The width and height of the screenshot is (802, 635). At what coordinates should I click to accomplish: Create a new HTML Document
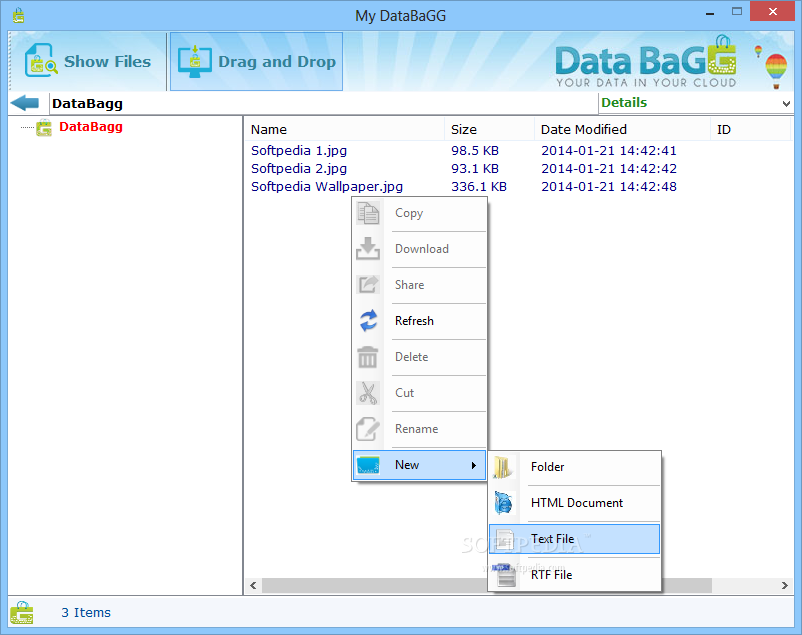[574, 503]
